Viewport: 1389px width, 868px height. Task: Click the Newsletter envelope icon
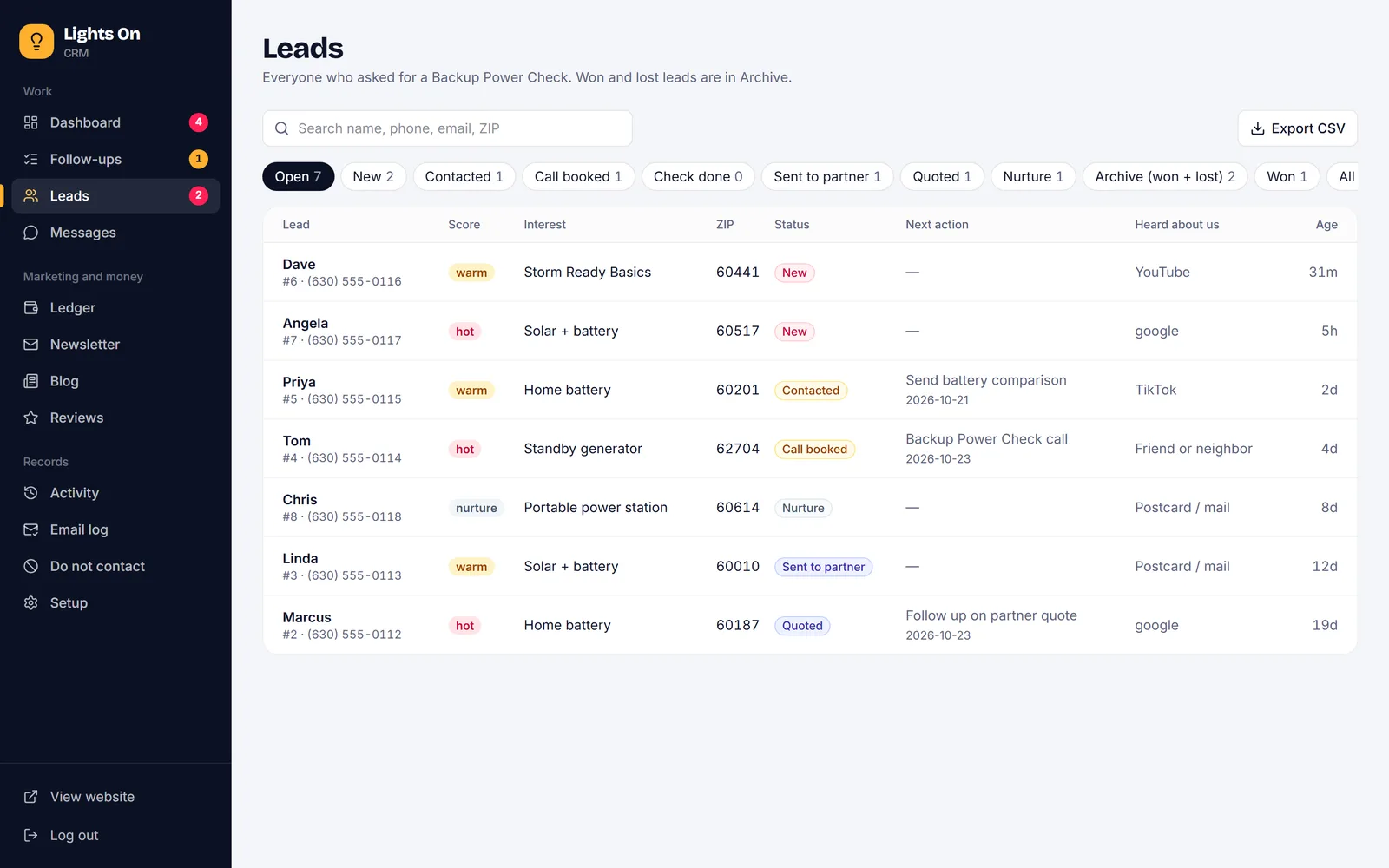31,345
